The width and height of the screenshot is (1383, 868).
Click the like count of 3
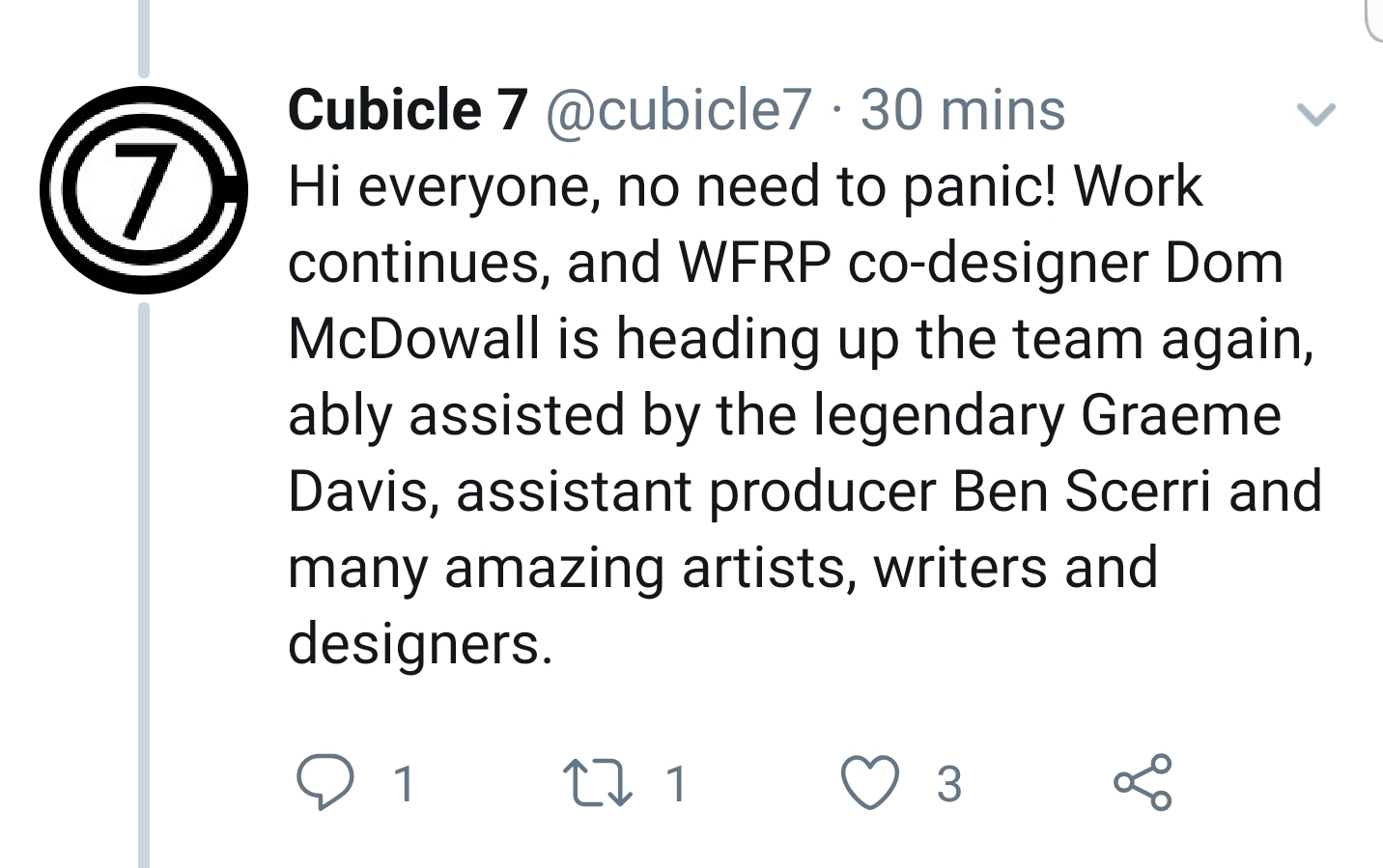point(949,783)
